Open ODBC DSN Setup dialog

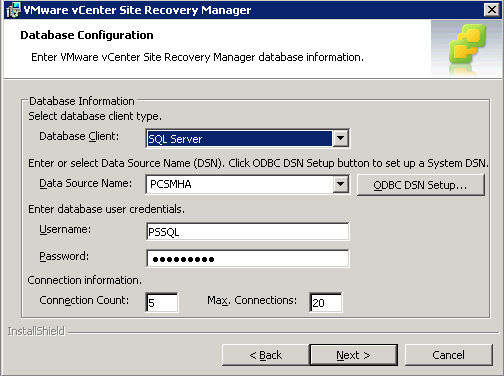pyautogui.click(x=420, y=185)
